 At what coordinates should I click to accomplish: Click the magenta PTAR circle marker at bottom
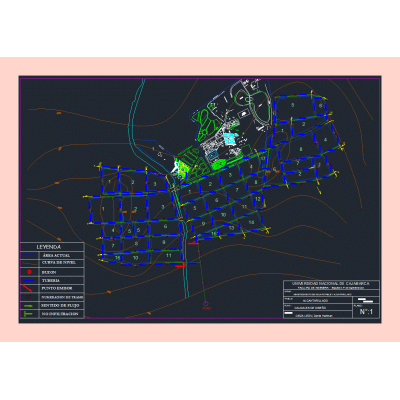coord(206,303)
